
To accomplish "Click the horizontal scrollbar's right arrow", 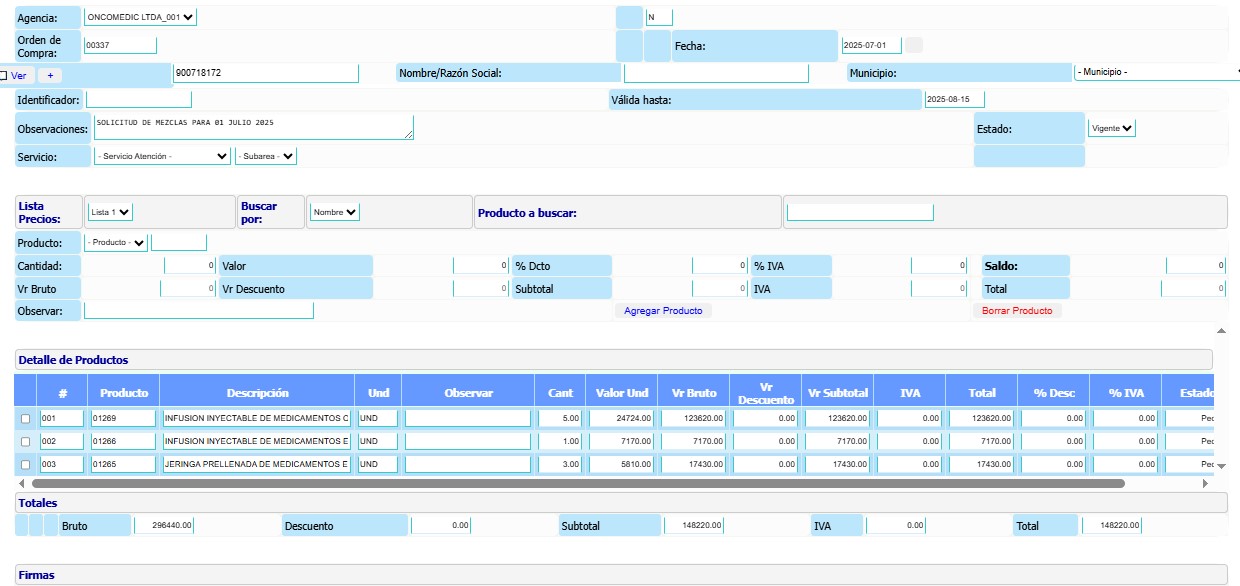I will pyautogui.click(x=1204, y=483).
